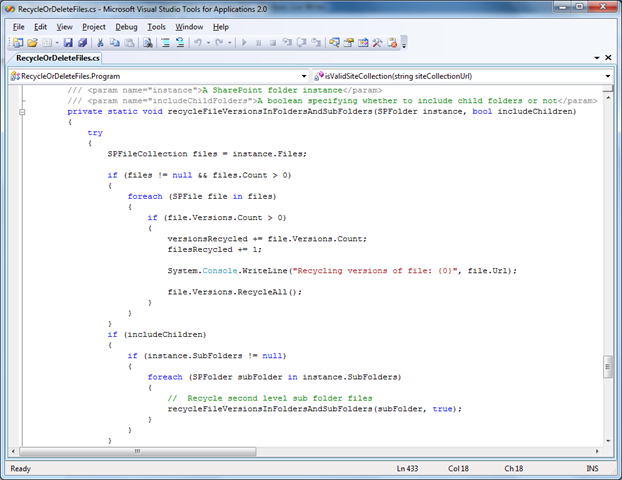Image resolution: width=622 pixels, height=480 pixels.
Task: Expand the isValidSiteCollection member dropdown
Action: tap(607, 75)
